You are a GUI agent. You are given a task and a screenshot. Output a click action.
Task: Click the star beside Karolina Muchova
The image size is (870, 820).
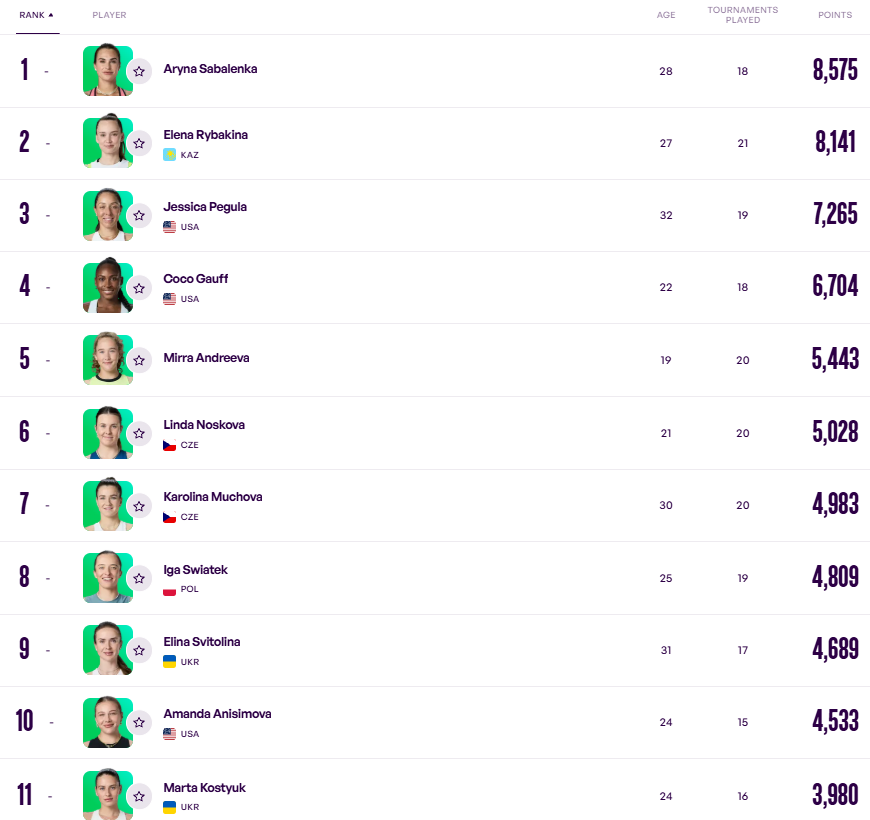pyautogui.click(x=139, y=506)
